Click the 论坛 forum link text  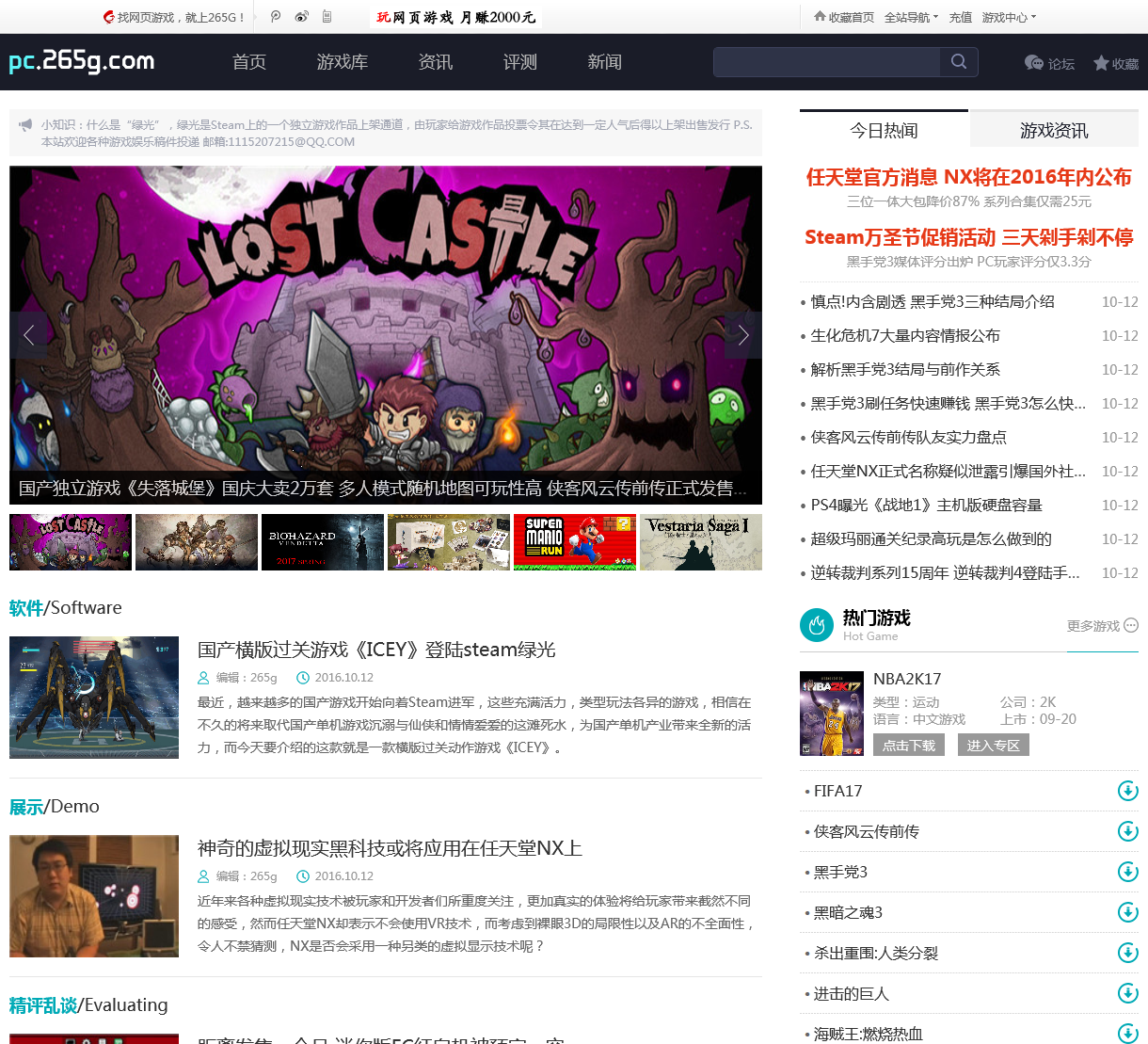coord(1061,64)
